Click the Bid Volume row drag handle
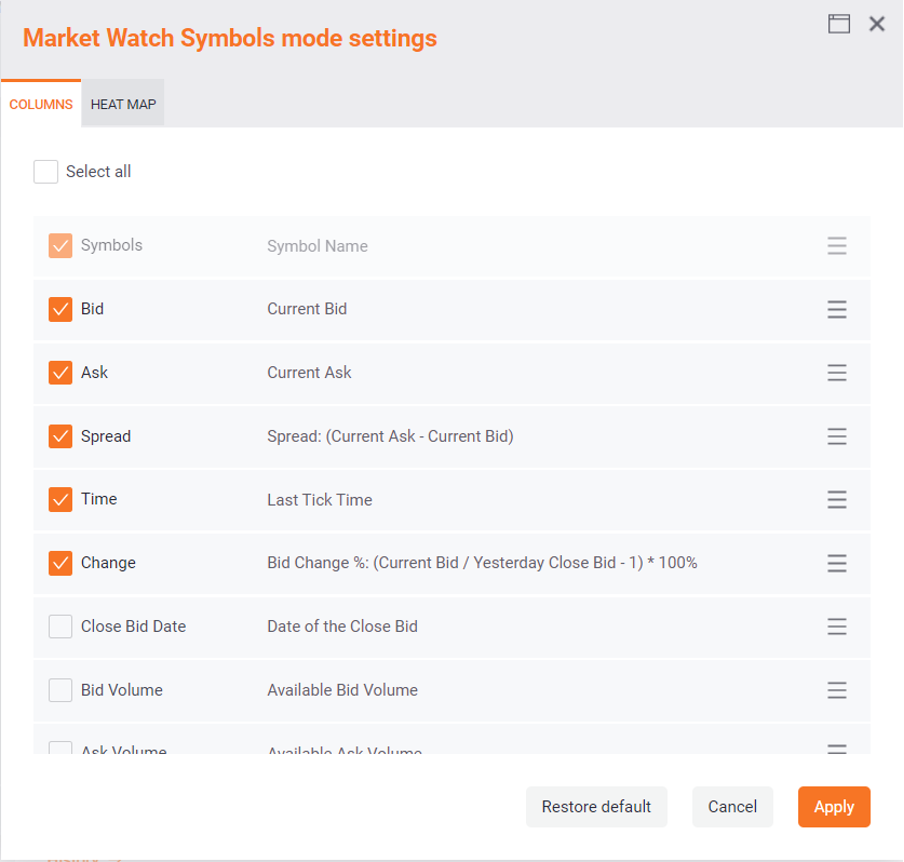This screenshot has width=904, height=862. [x=837, y=690]
